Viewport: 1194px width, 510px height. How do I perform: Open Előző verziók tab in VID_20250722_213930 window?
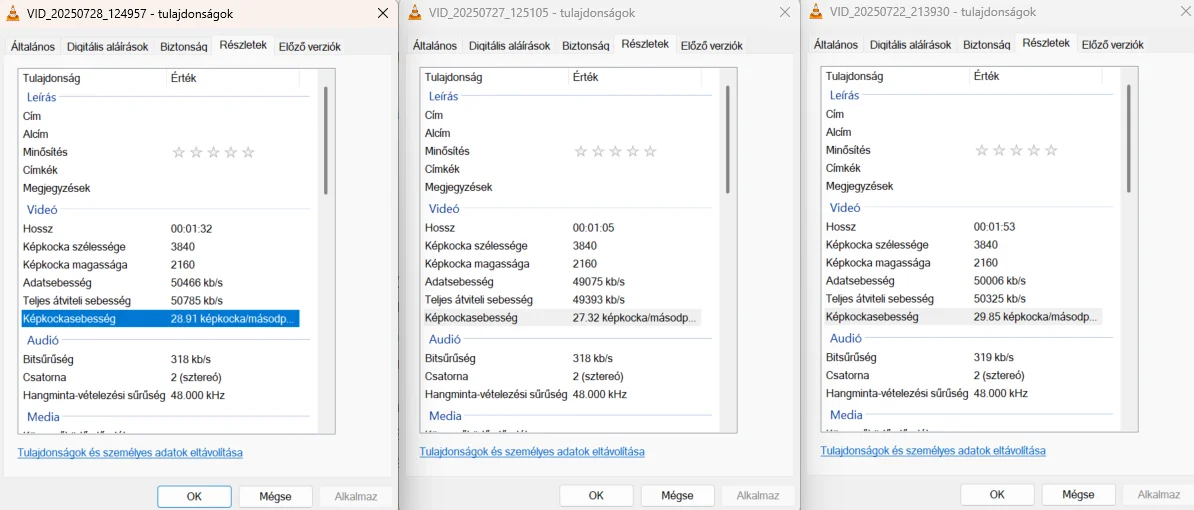(1112, 45)
